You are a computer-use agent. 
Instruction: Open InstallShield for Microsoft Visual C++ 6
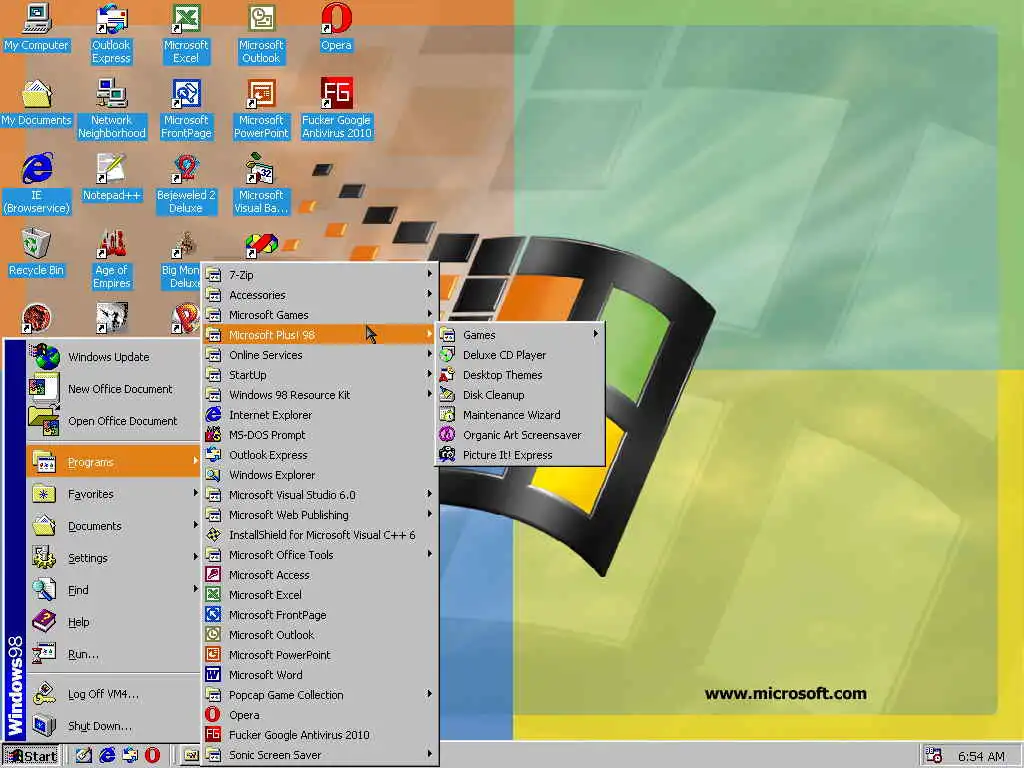(x=320, y=535)
